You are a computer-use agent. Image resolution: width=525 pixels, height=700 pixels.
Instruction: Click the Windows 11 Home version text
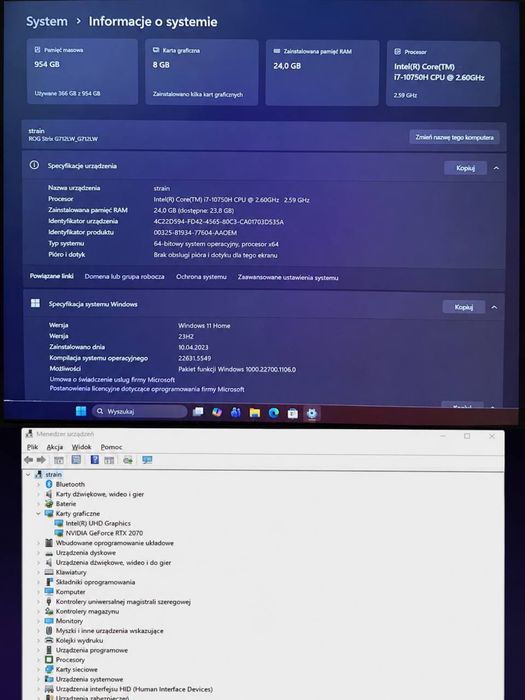point(204,326)
